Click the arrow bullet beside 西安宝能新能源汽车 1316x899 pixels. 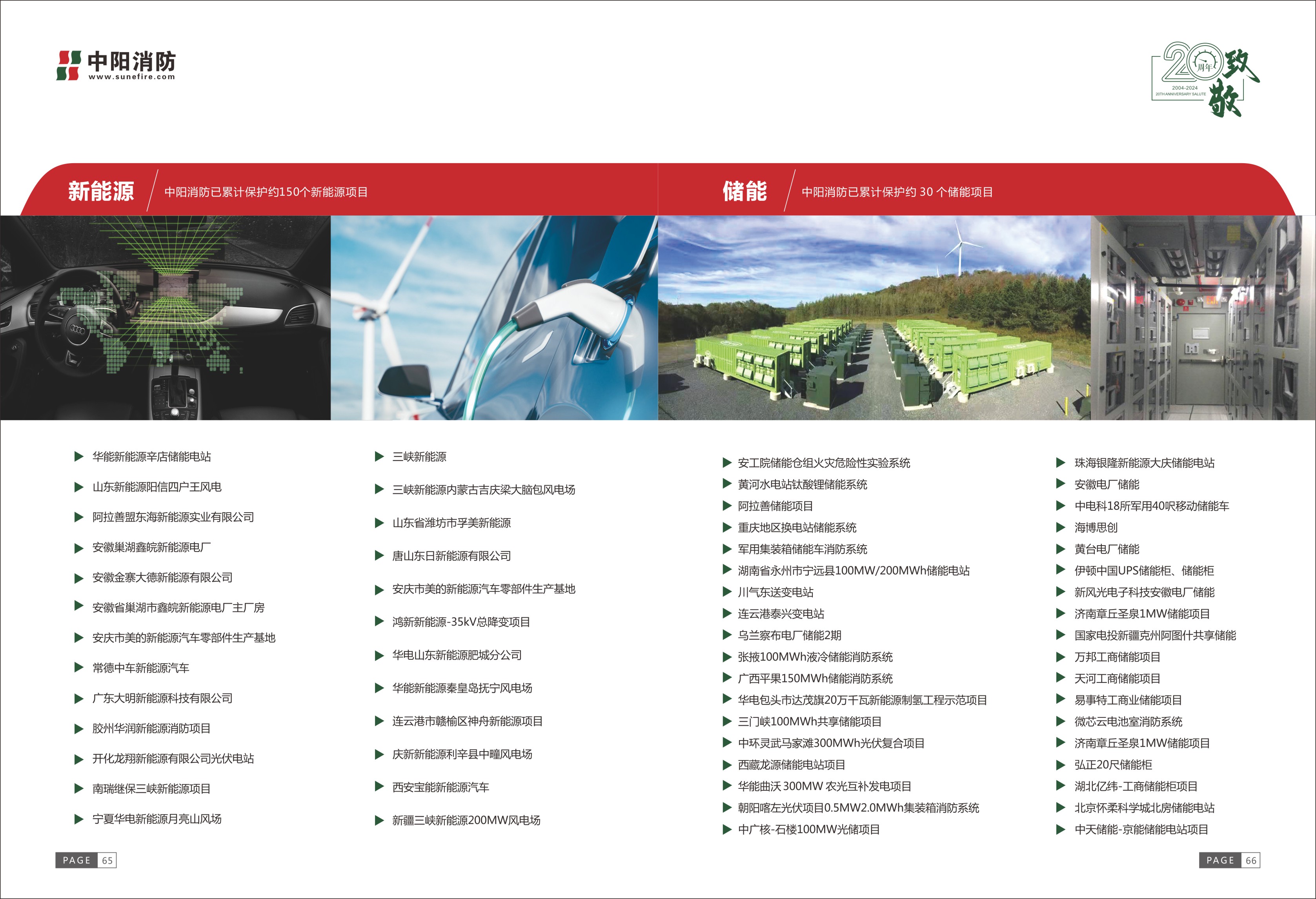tap(379, 787)
